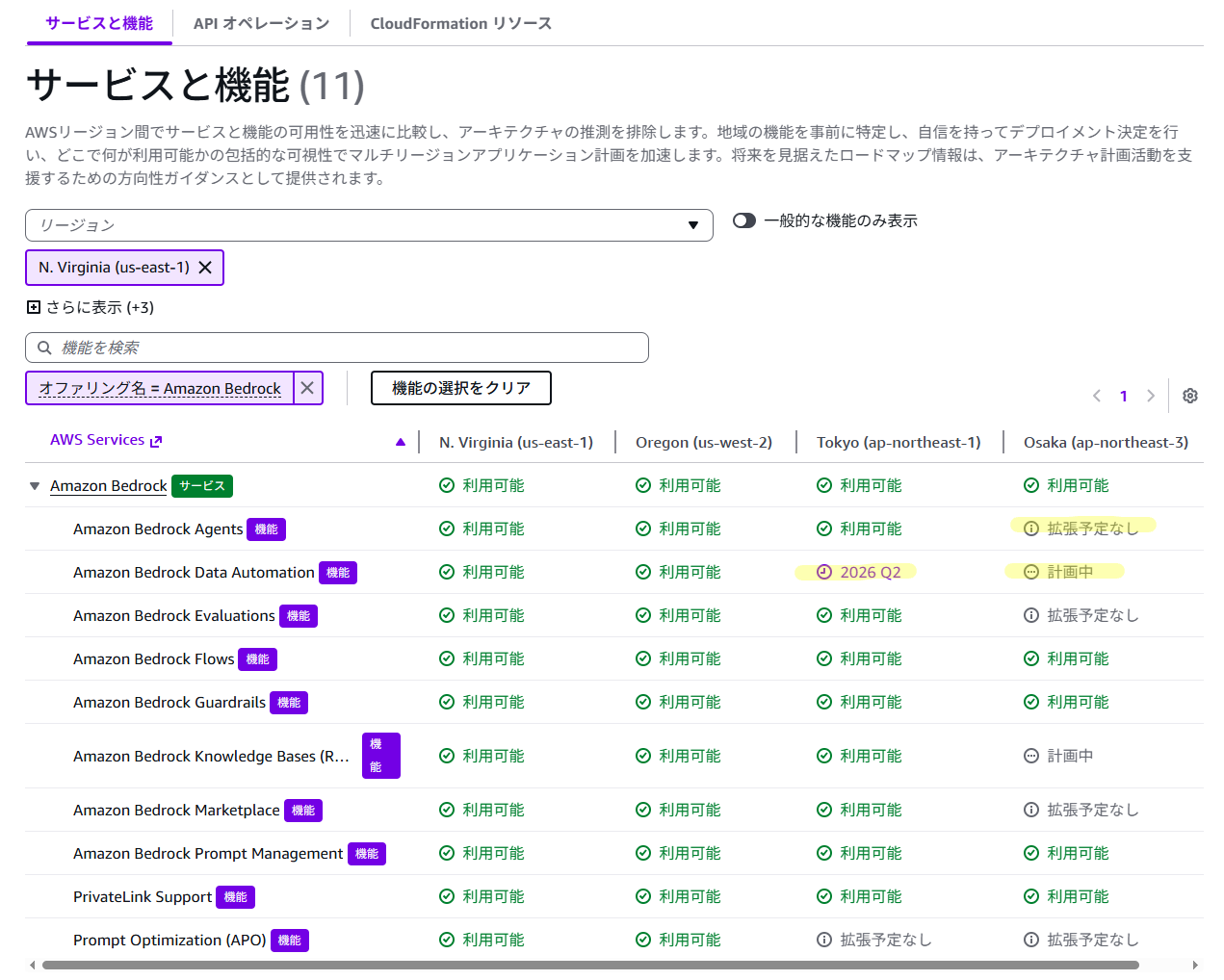The image size is (1224, 980).
Task: Click 機能 badge beside Prompt Management
Action: click(x=367, y=854)
